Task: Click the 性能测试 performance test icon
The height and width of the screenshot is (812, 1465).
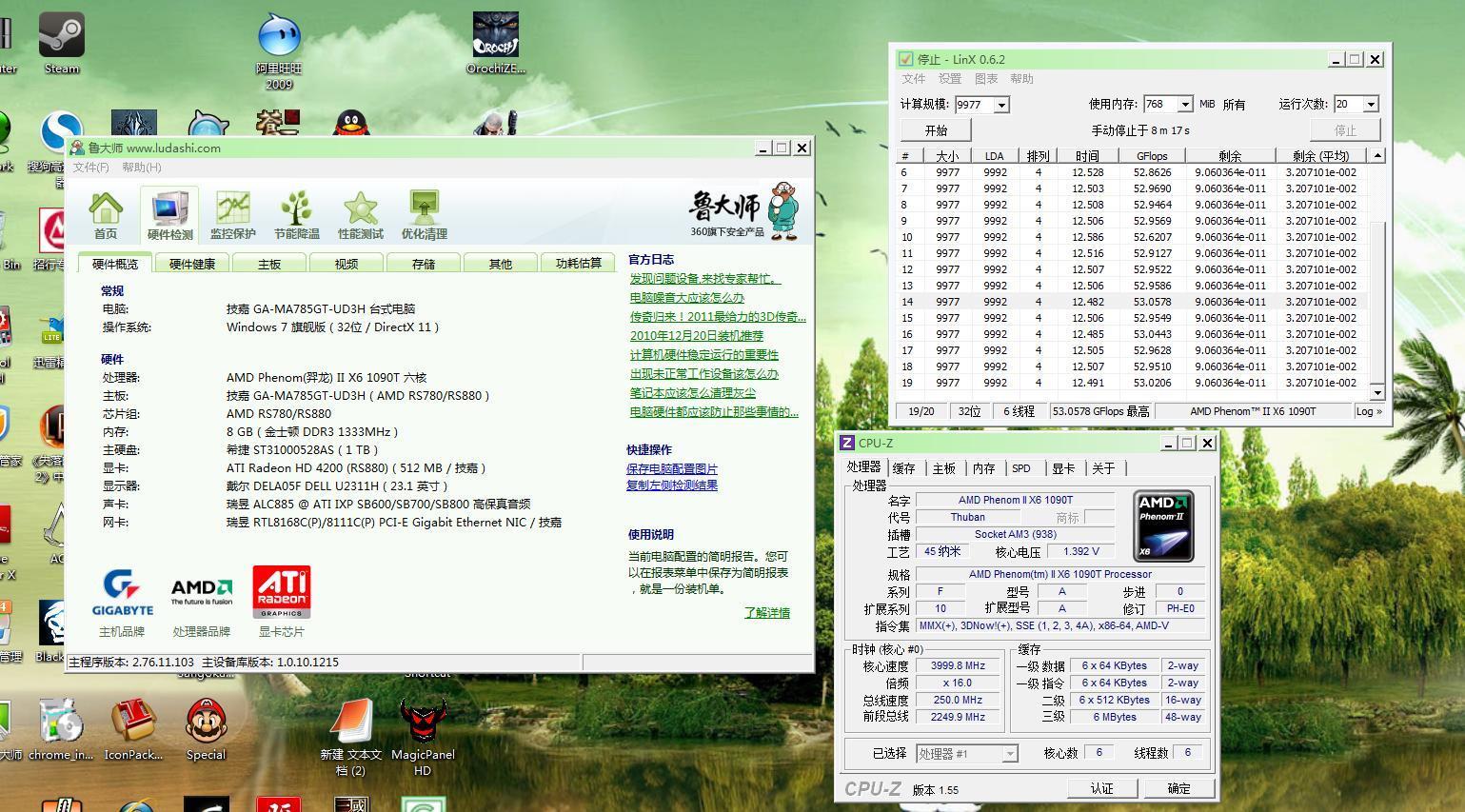Action: pos(360,214)
